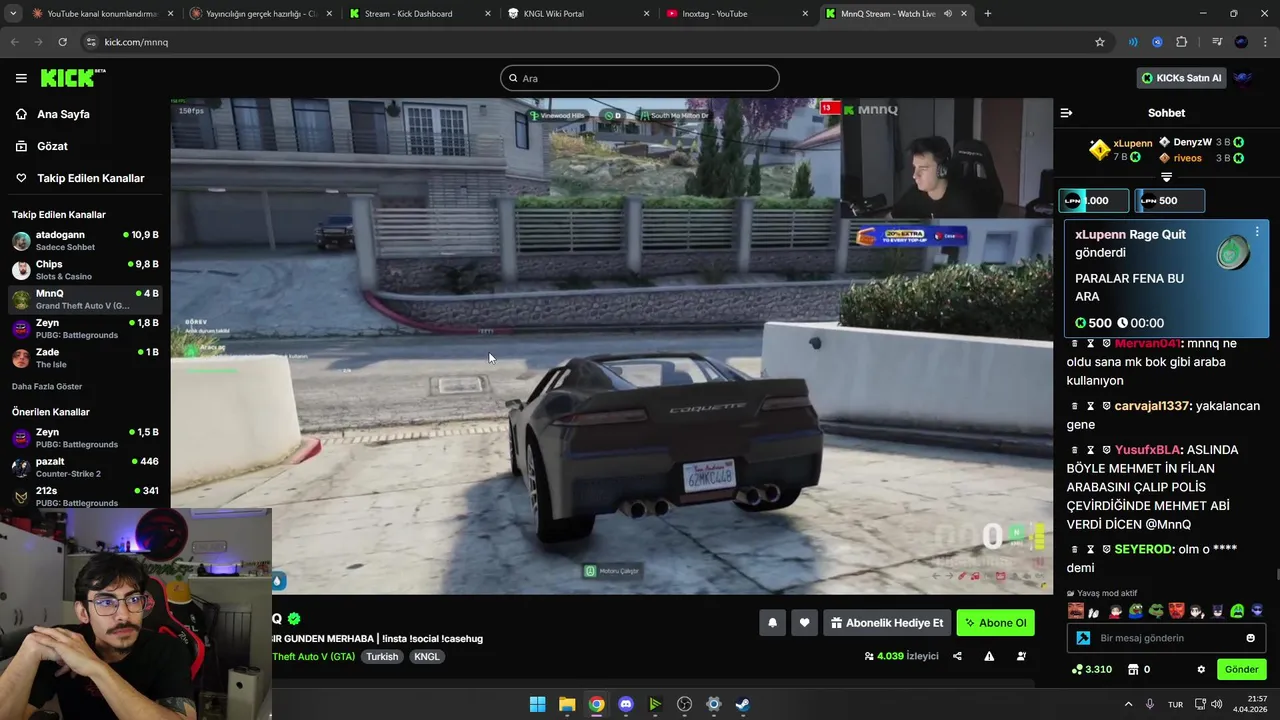Click the moderator hammer badge in chat input
This screenshot has height=720, width=1280.
(1083, 638)
